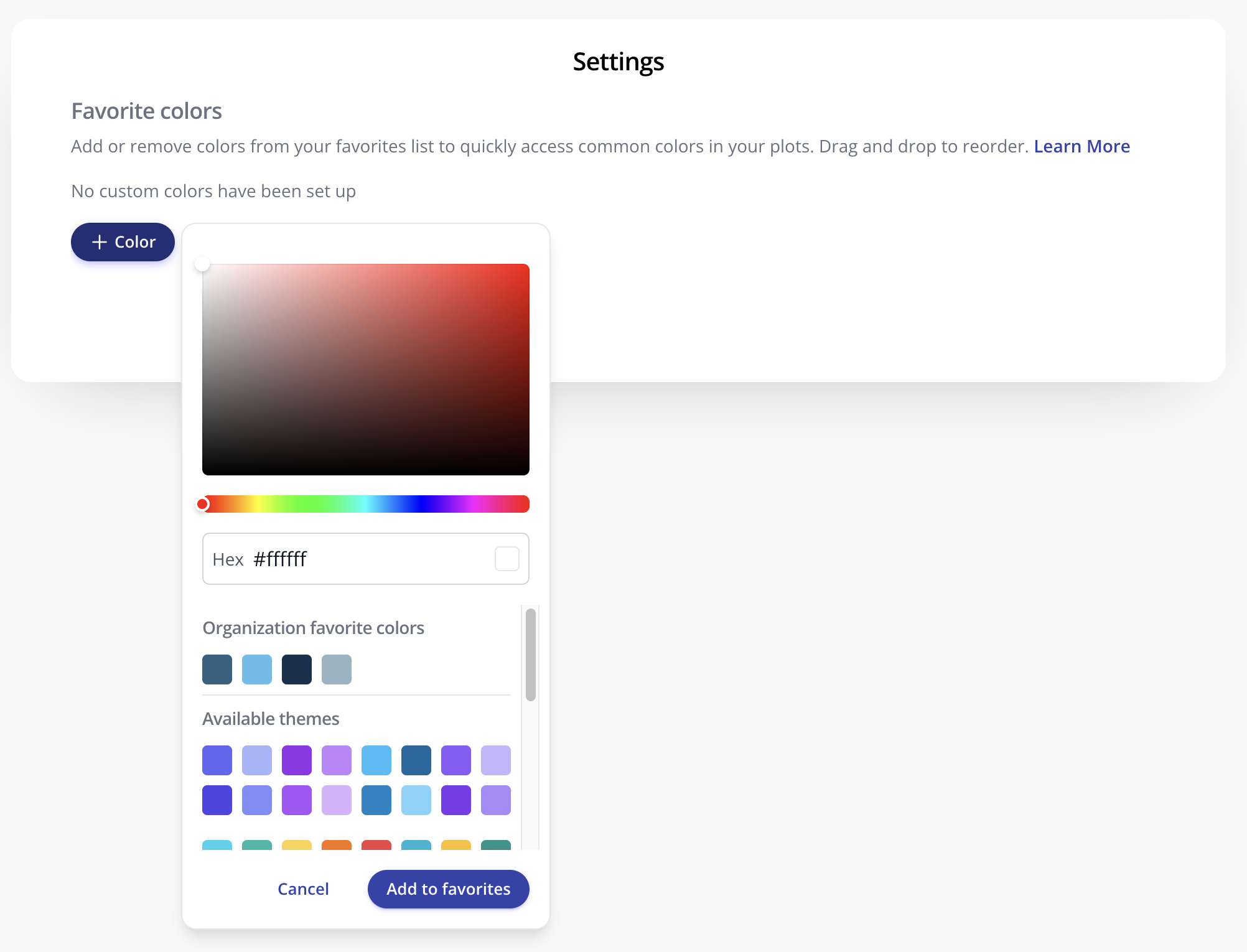Click the swatch list vertical scrollbar

point(531,655)
